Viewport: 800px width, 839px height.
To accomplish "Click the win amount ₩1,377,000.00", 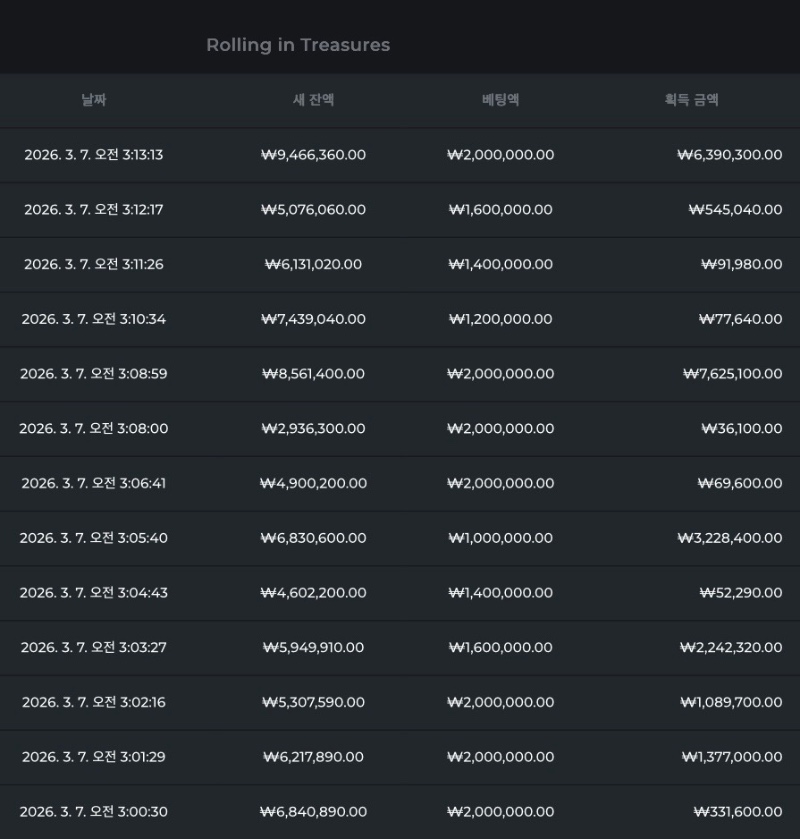I will [x=732, y=757].
